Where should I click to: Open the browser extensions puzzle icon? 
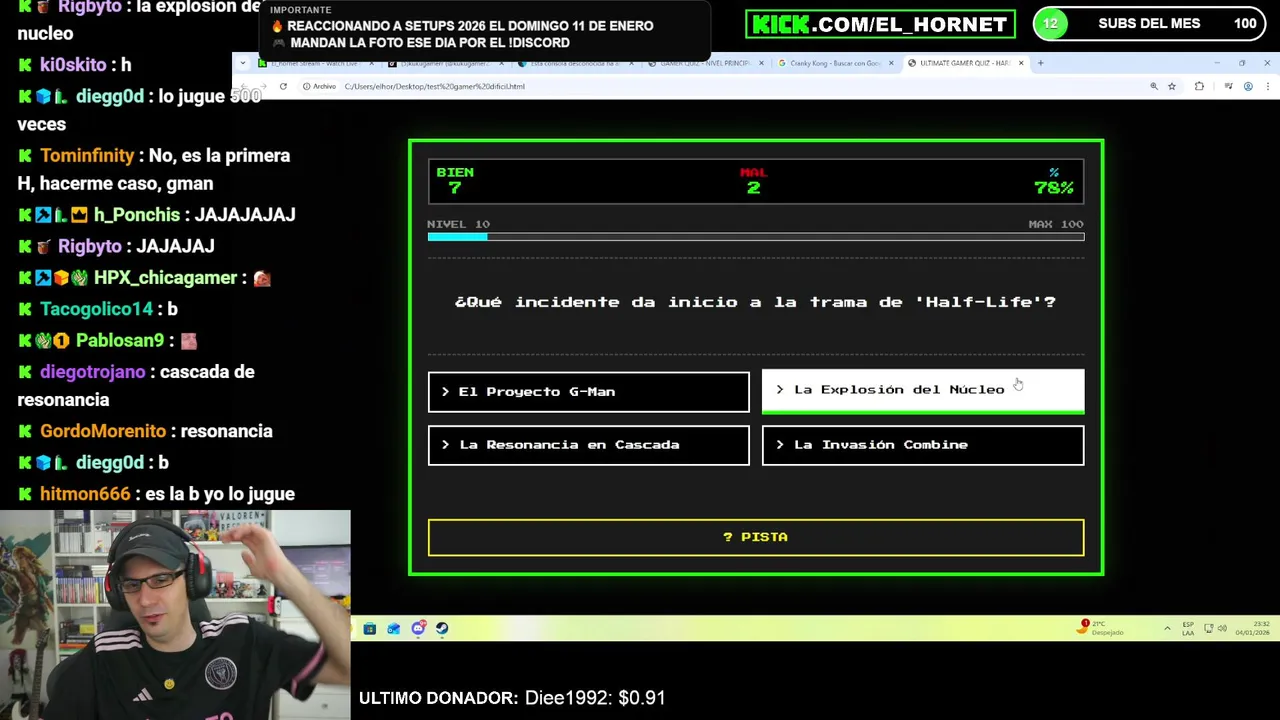point(1199,86)
